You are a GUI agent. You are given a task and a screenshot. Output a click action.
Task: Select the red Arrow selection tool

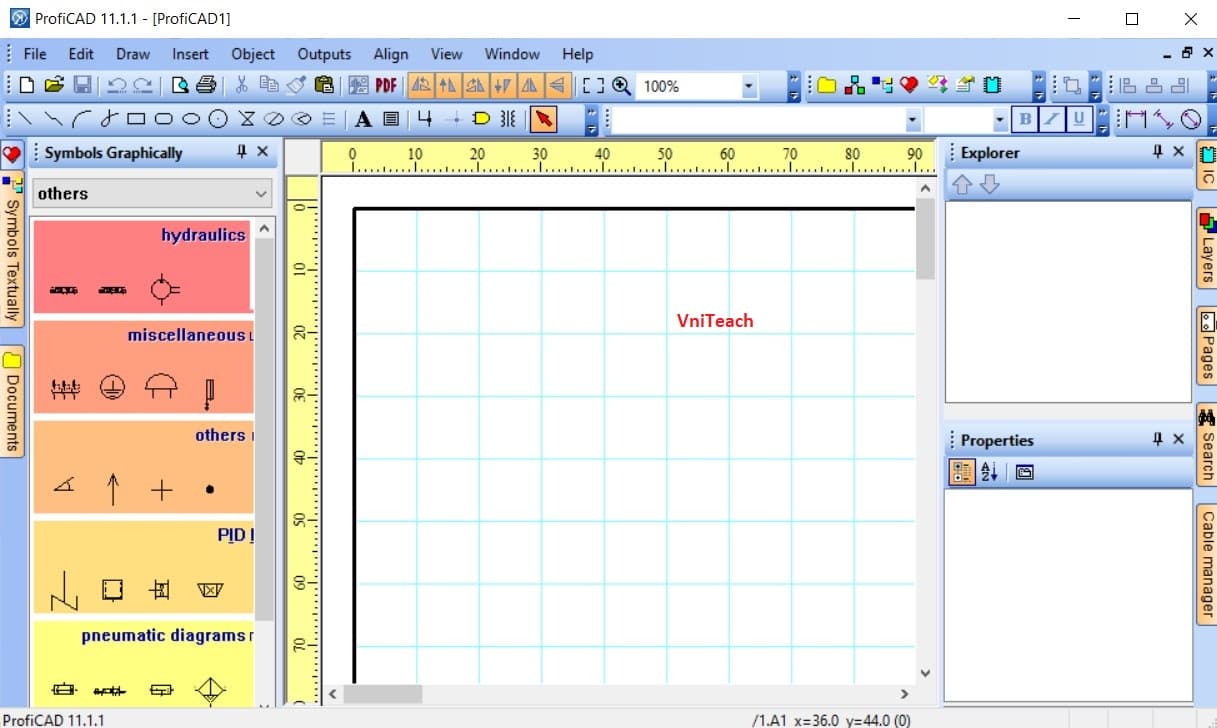(543, 118)
